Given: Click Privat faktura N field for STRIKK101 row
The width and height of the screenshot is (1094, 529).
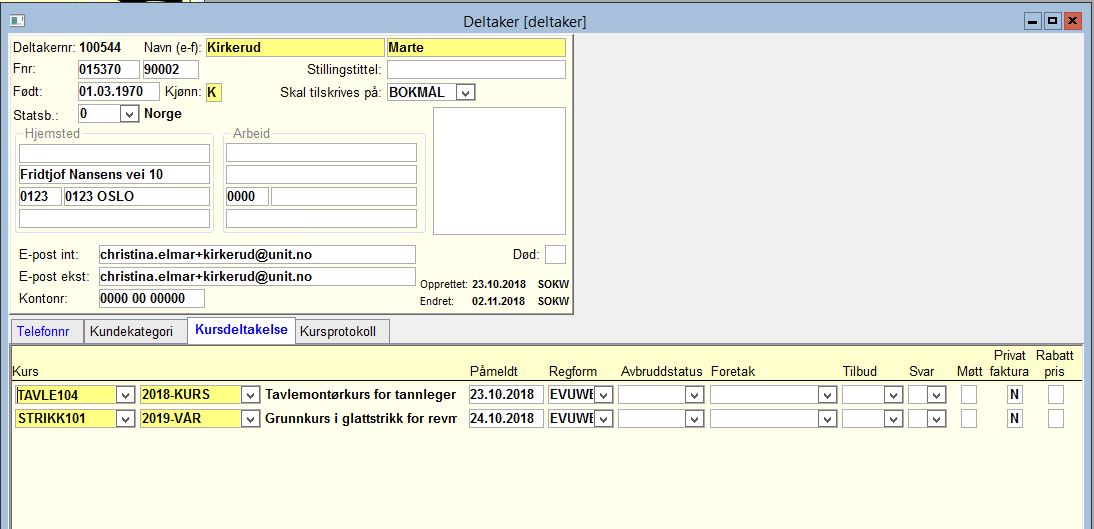Looking at the screenshot, I should pyautogui.click(x=1014, y=419).
